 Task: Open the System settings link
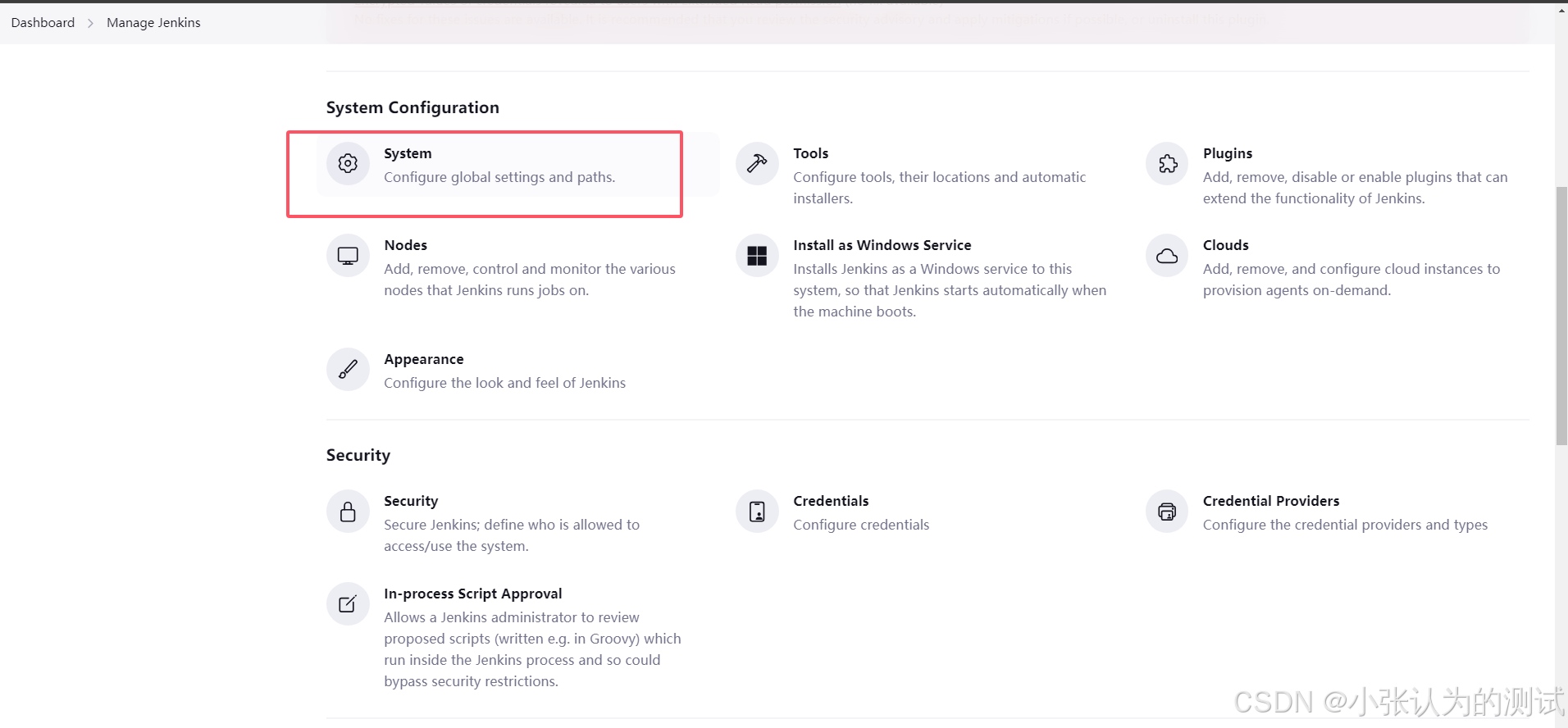[408, 153]
